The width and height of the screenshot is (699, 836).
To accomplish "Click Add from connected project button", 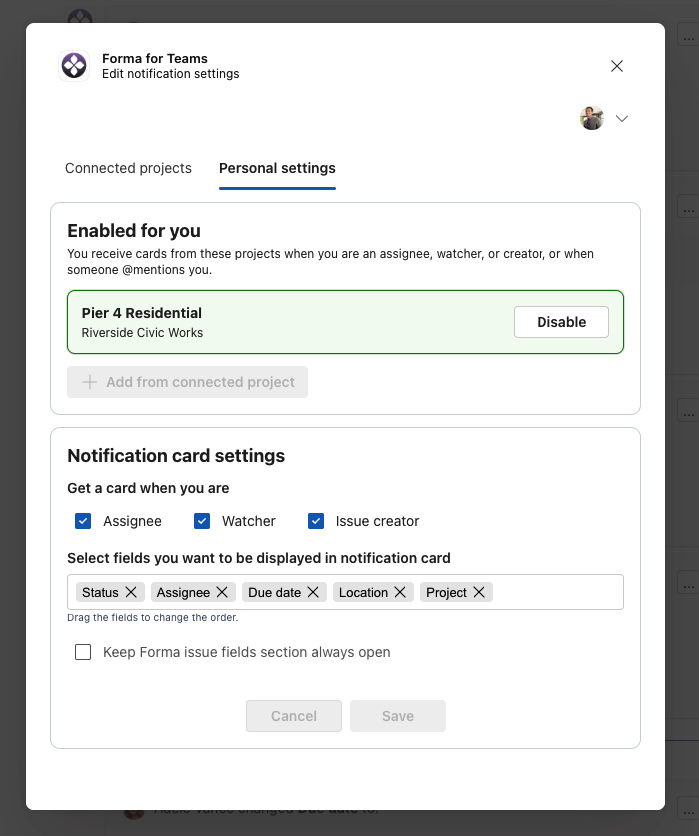I will click(187, 382).
